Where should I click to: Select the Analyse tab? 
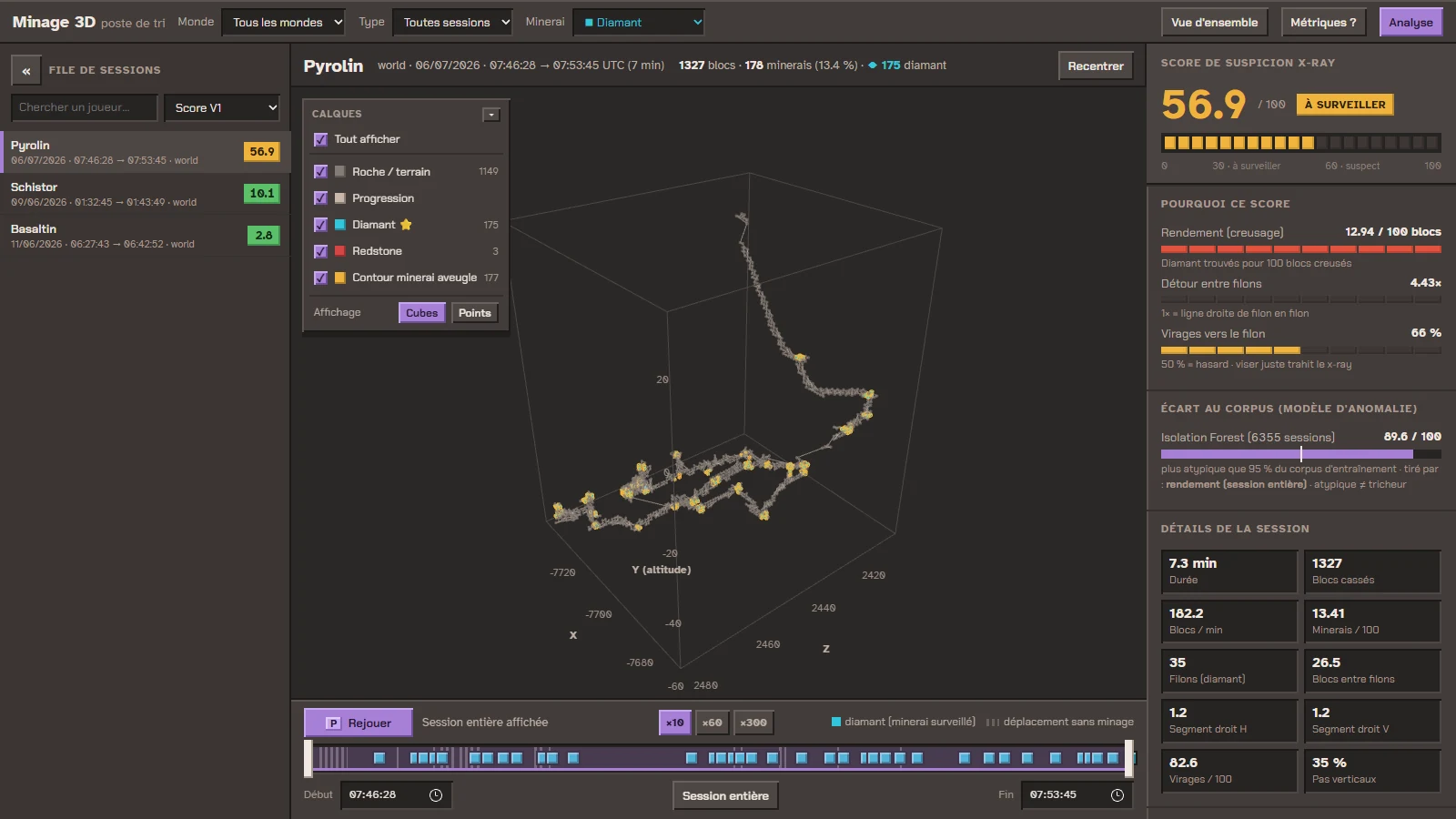pos(1410,23)
